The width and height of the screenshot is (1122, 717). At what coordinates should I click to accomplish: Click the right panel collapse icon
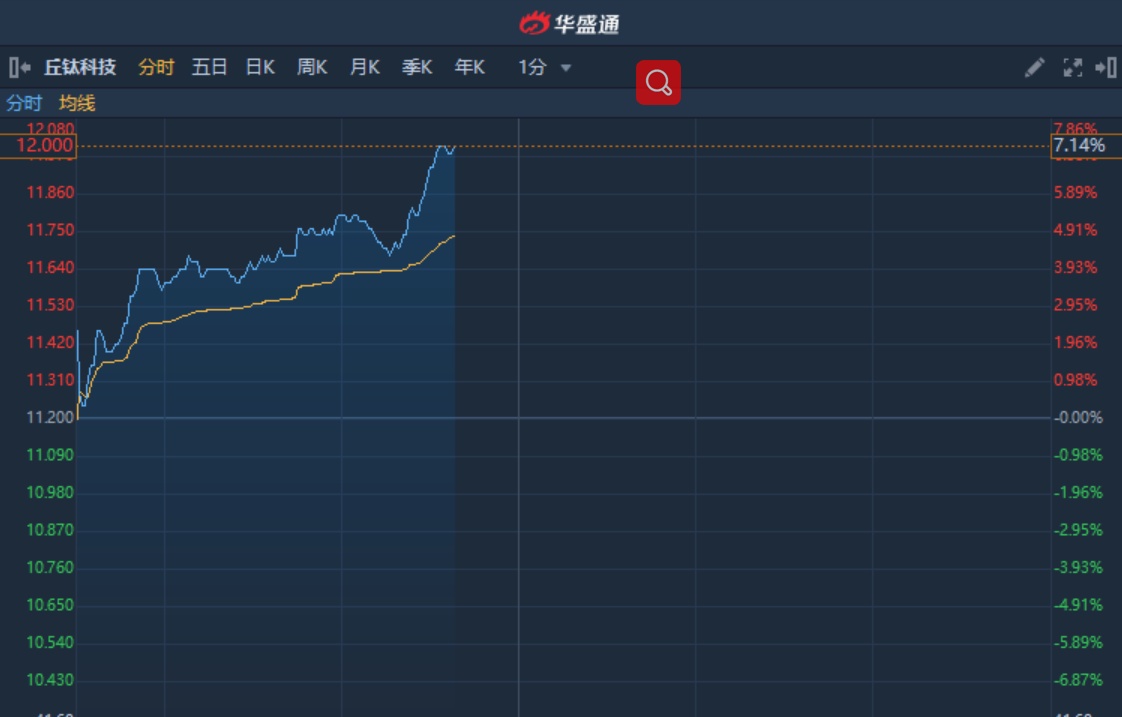click(1105, 68)
